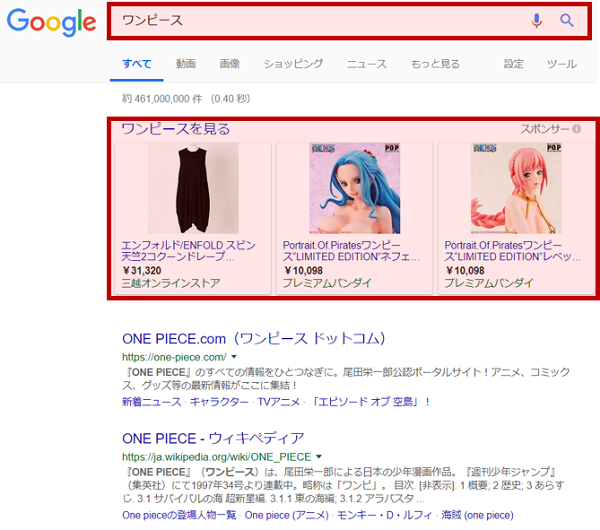Open 「エピソード オブ 空島」！ sitelink
Screen dimensions: 600x530
370,402
